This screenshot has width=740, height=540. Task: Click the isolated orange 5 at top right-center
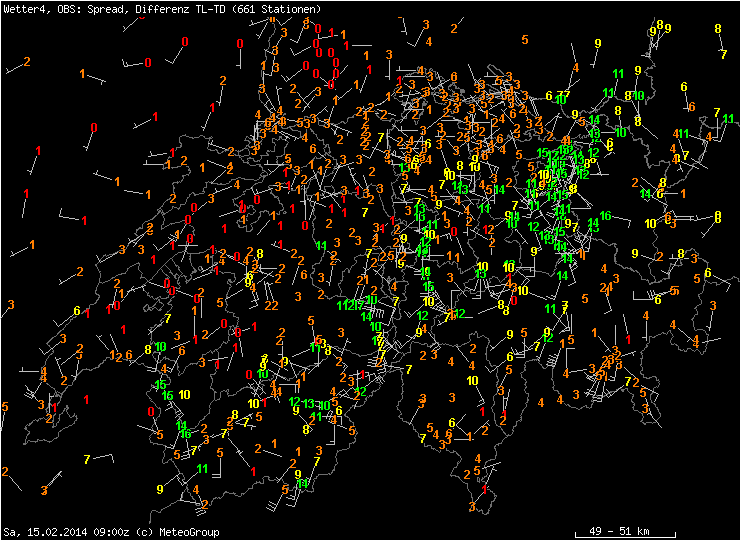[x=525, y=40]
